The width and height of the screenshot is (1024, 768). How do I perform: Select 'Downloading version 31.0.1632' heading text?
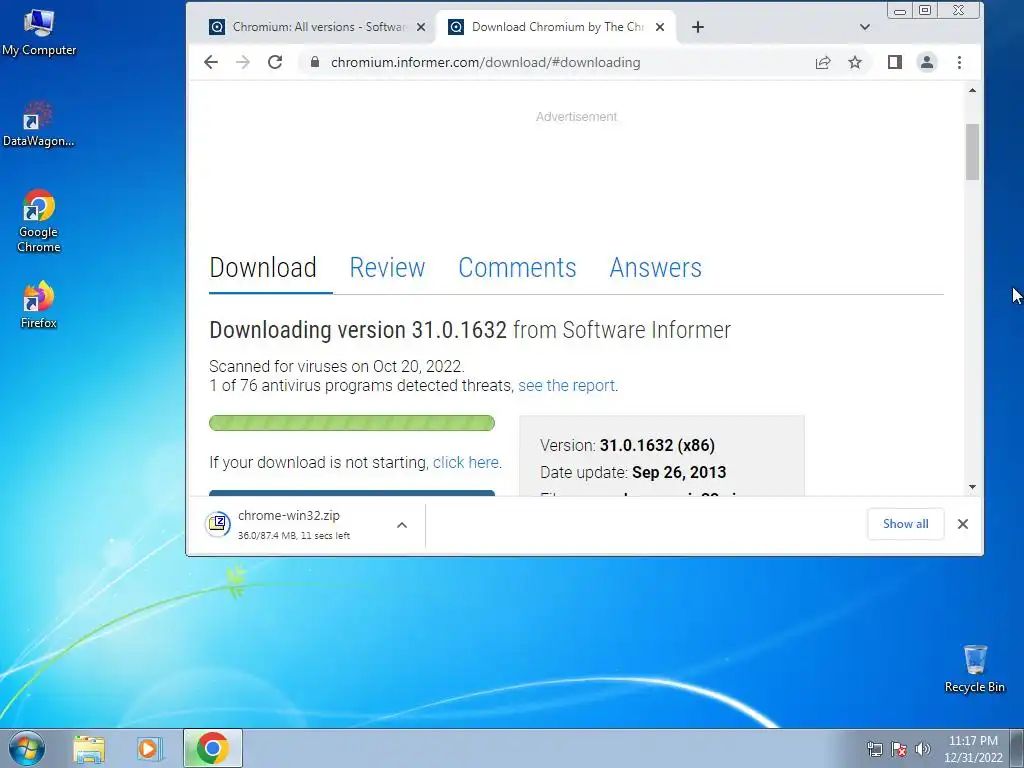pyautogui.click(x=358, y=330)
